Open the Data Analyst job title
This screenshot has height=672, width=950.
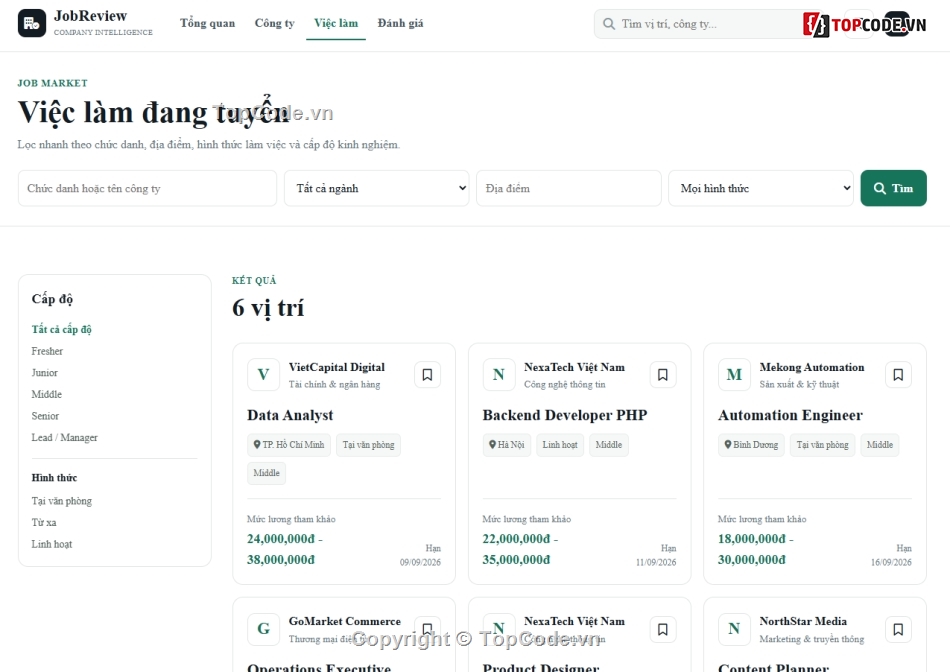pos(290,415)
